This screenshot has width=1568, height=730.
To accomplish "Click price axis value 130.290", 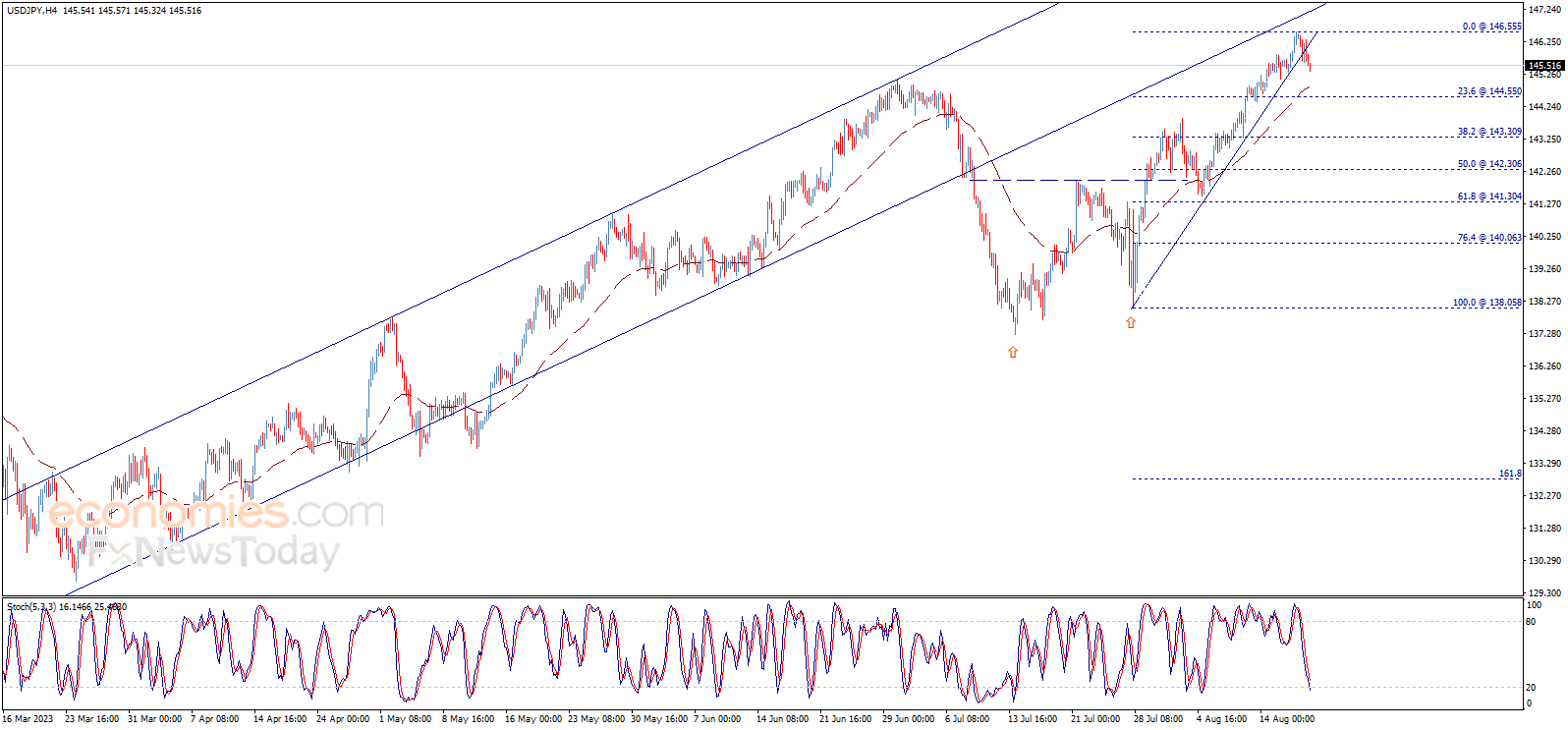I will [x=1544, y=561].
